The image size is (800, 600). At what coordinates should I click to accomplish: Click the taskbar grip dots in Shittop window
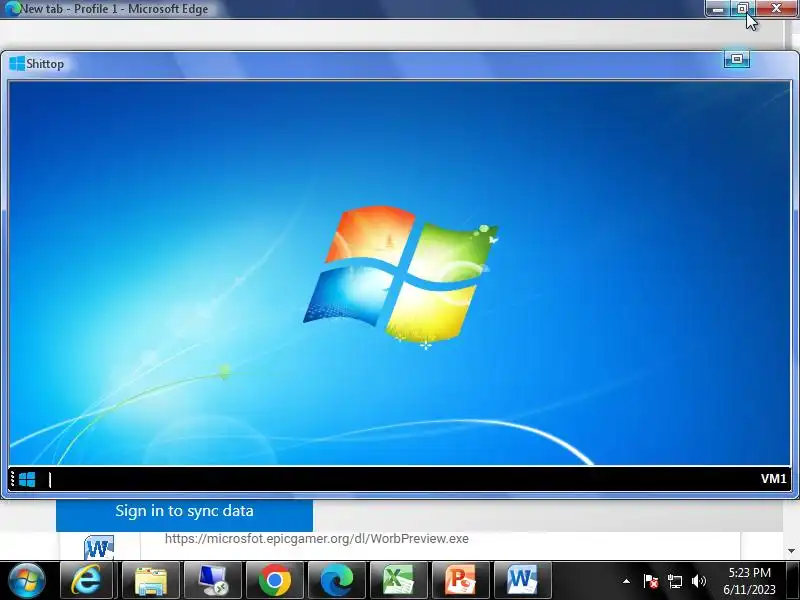point(13,479)
